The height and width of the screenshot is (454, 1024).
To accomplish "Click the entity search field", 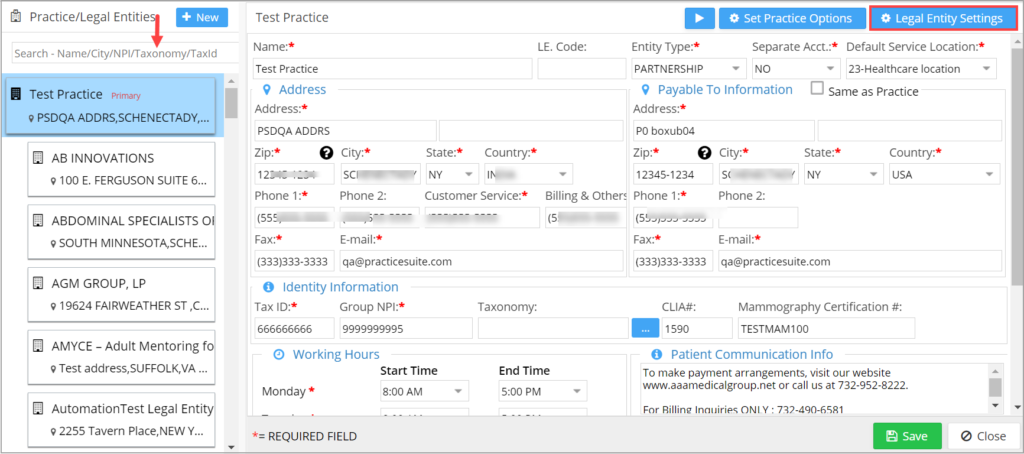I will pyautogui.click(x=125, y=53).
